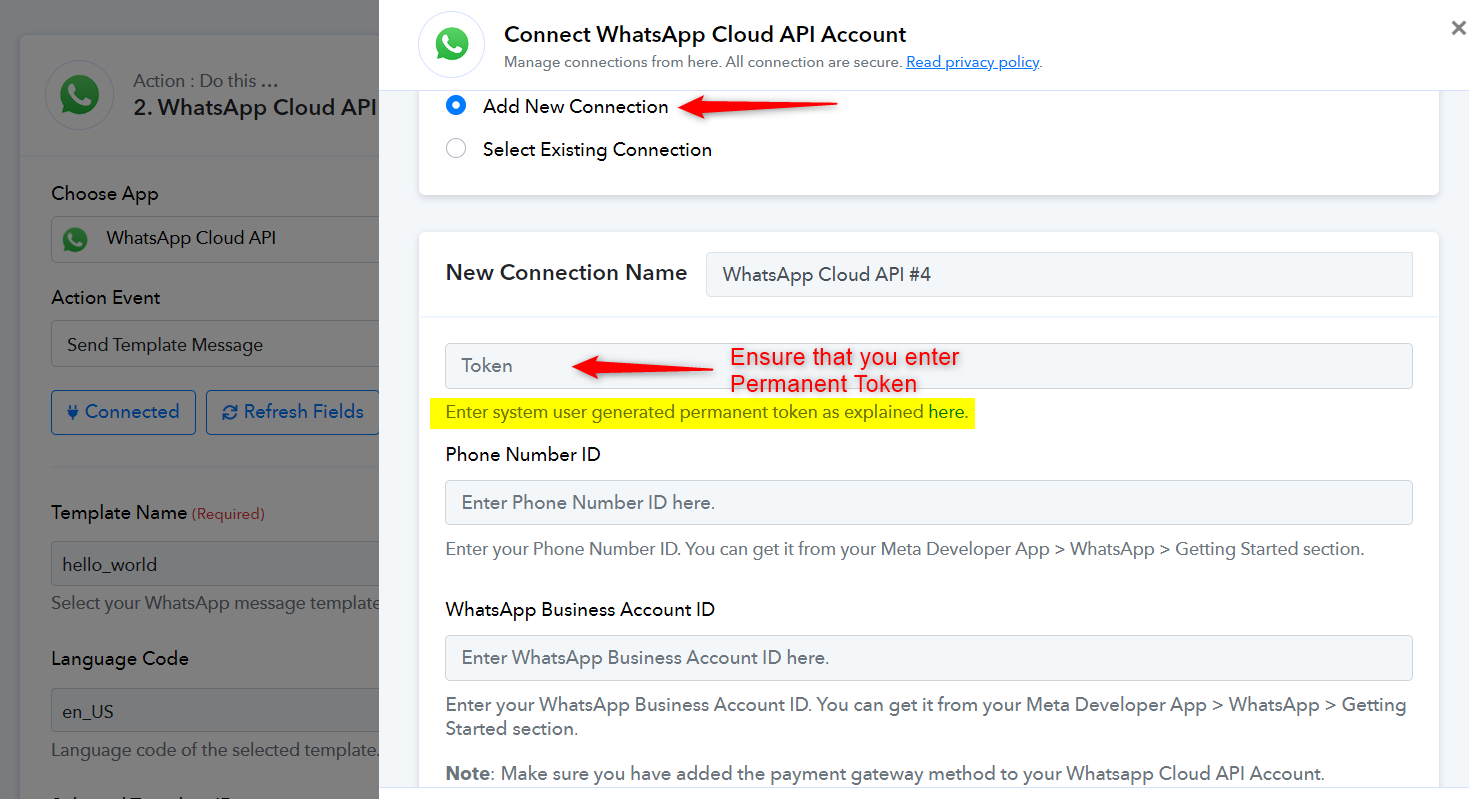Expand the Template Name hello_world dropdown
This screenshot has width=1469, height=799.
(x=215, y=564)
